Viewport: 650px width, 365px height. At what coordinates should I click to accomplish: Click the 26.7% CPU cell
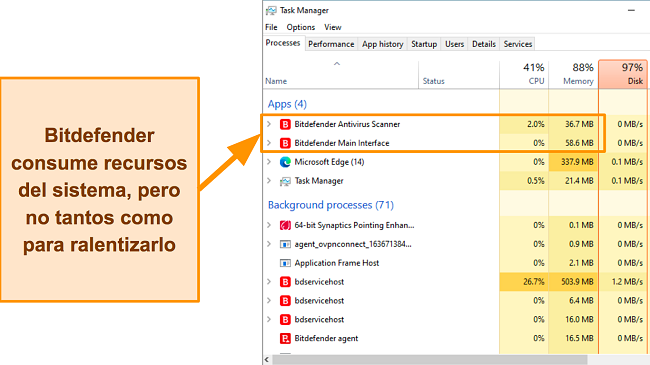[524, 282]
